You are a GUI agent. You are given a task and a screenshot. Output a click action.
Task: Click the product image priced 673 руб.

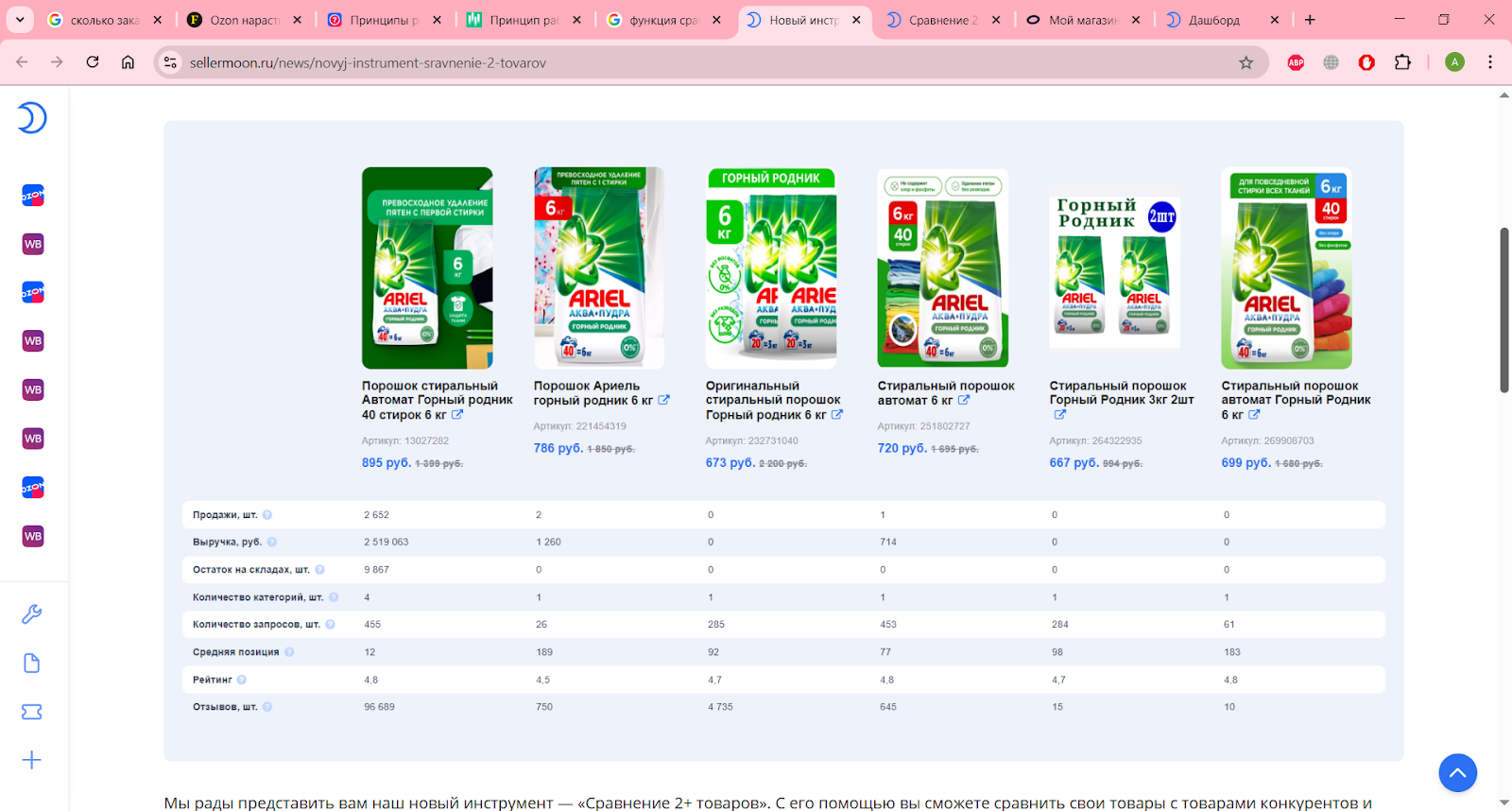point(771,267)
